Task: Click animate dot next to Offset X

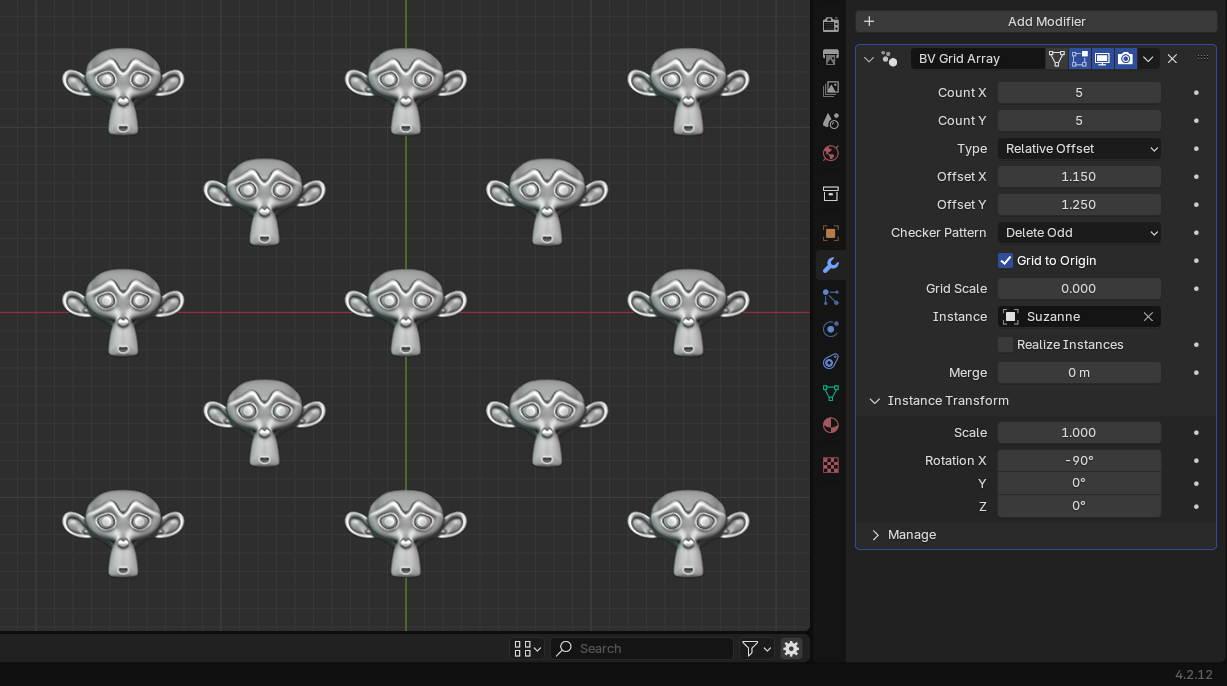Action: point(1196,177)
